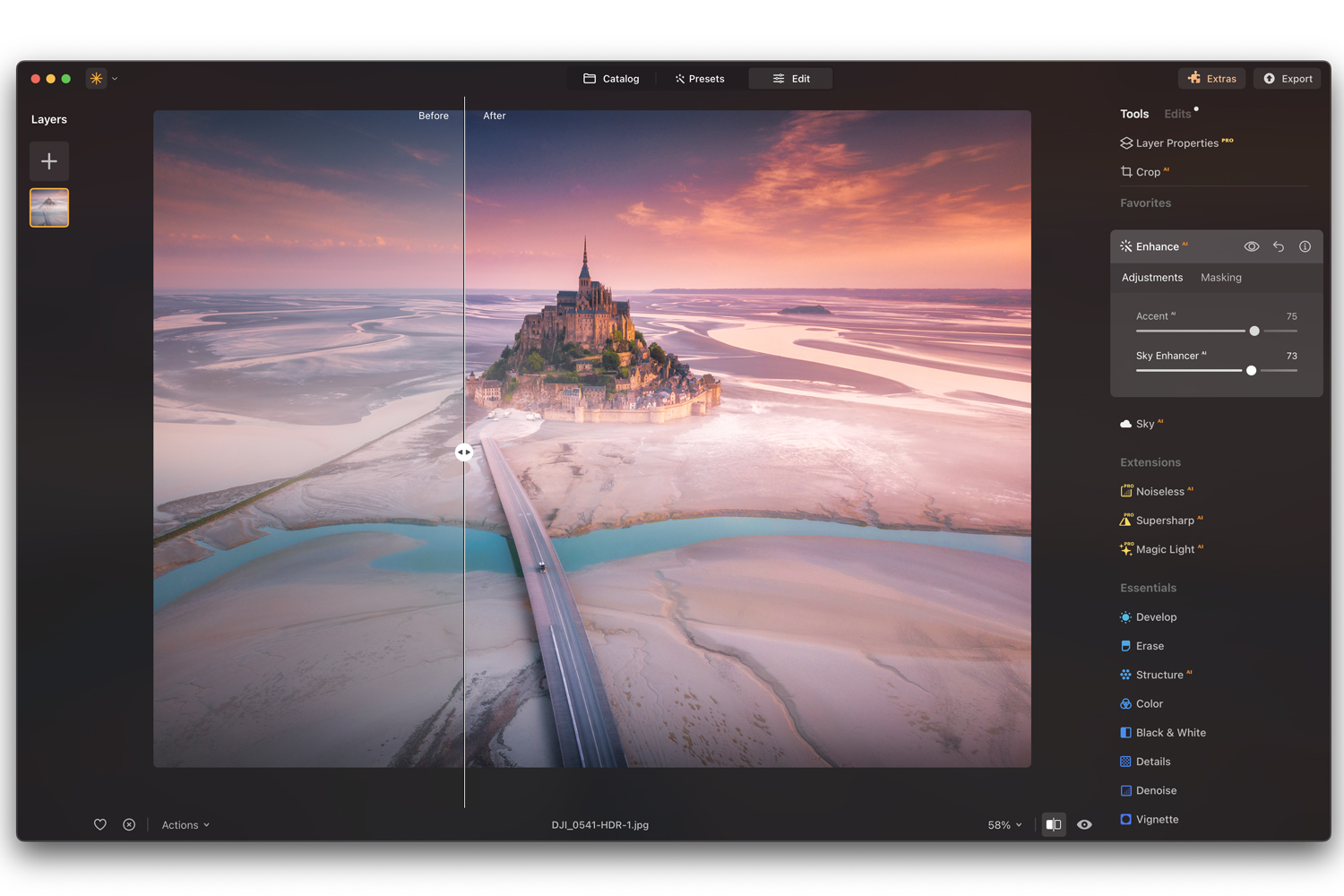Toggle the preview eye icon in bottom bar
The height and width of the screenshot is (896, 1344).
coord(1084,825)
